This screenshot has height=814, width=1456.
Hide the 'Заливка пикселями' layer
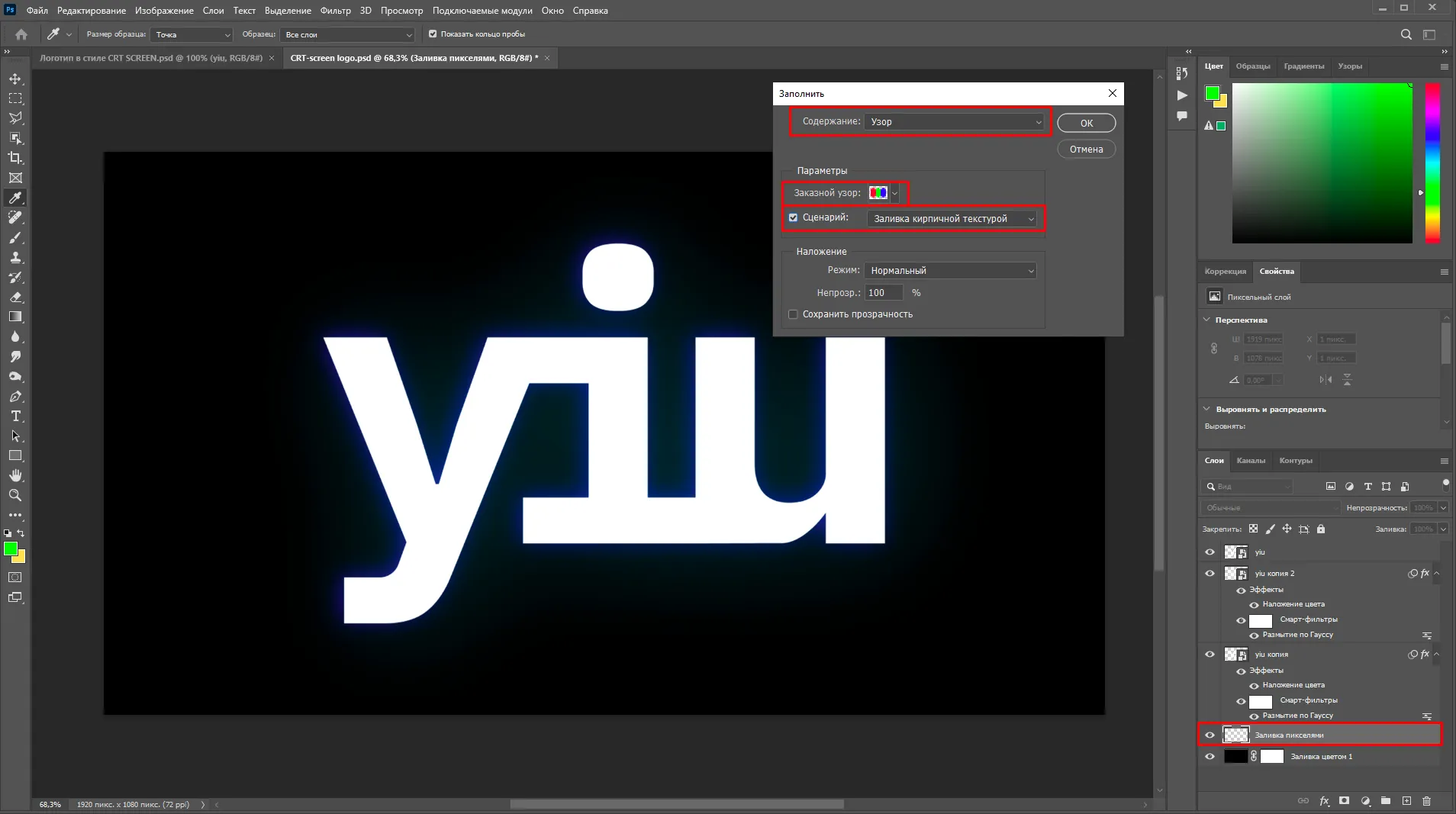[1210, 735]
